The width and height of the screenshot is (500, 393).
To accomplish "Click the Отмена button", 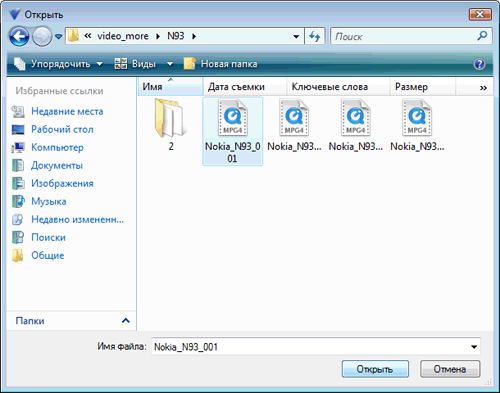I will point(450,369).
